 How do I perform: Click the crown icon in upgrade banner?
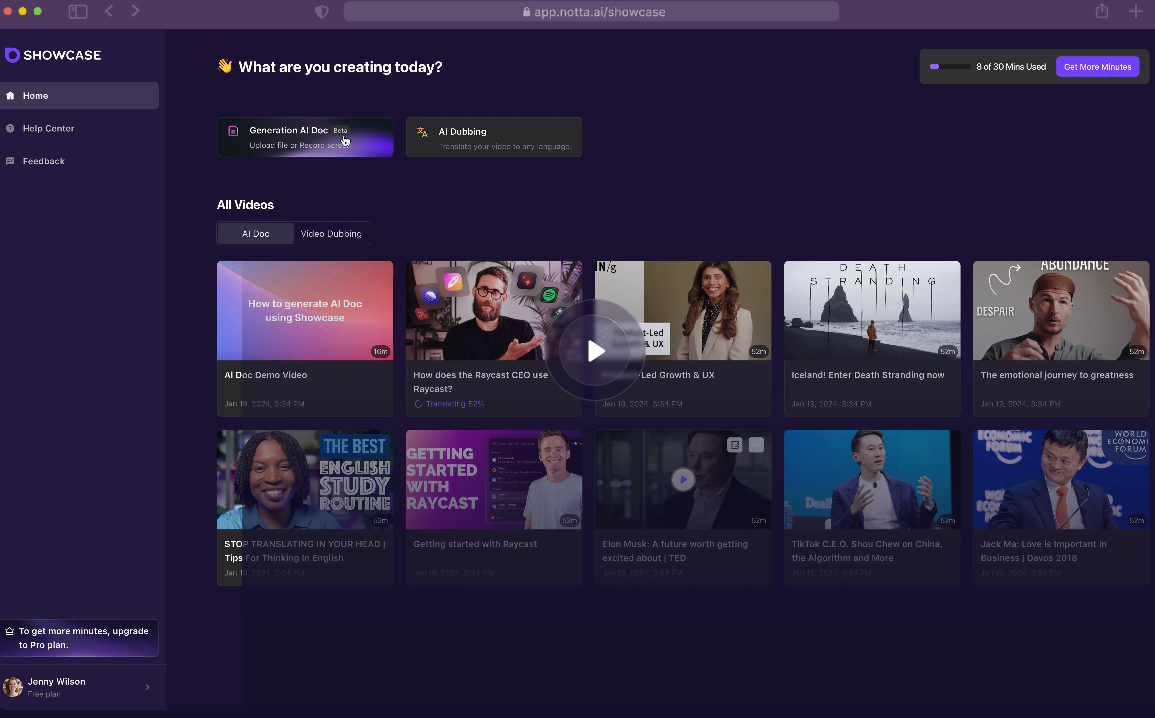coord(10,631)
